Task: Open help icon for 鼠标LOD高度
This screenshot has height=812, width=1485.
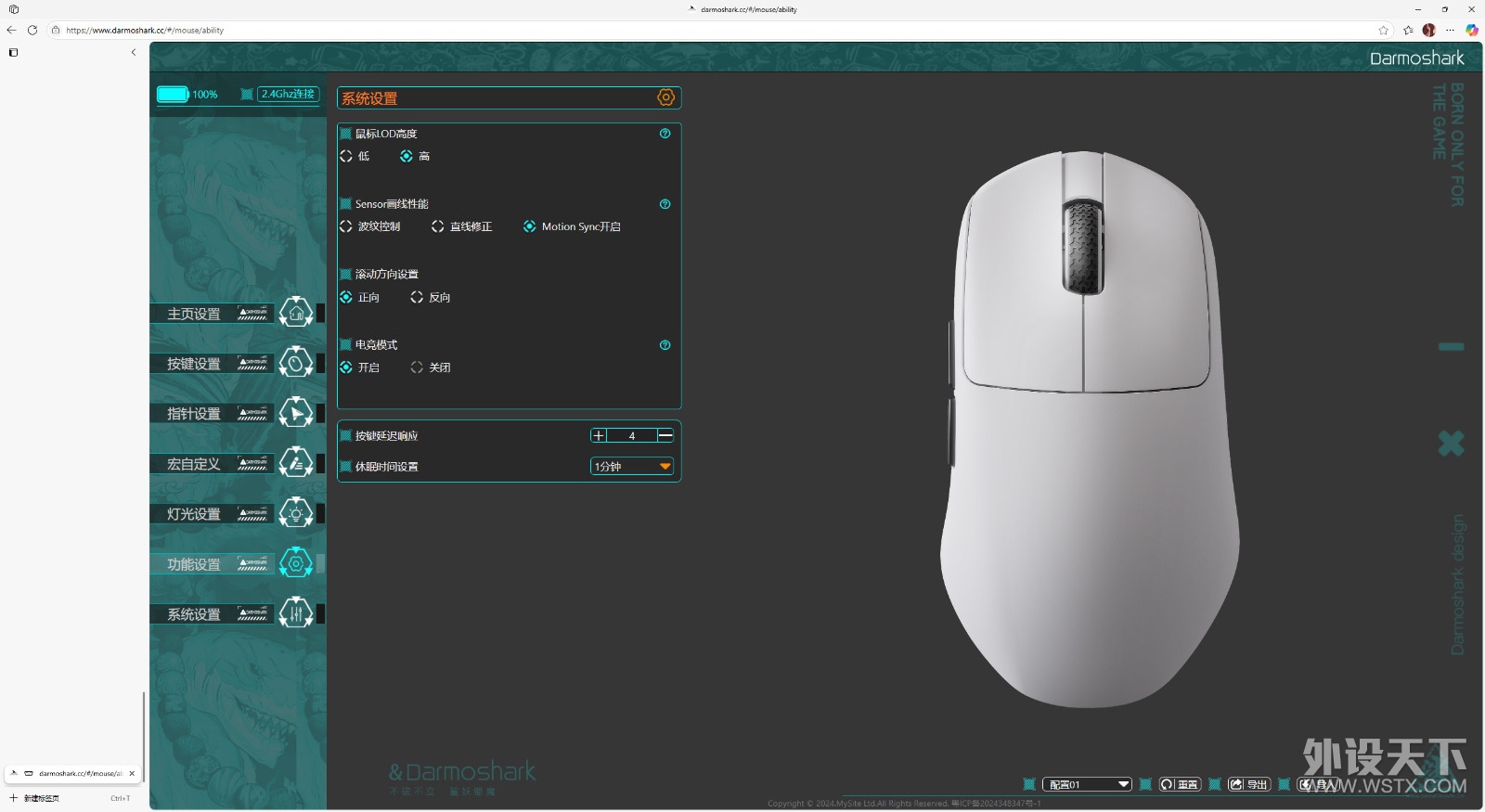Action: (x=665, y=134)
